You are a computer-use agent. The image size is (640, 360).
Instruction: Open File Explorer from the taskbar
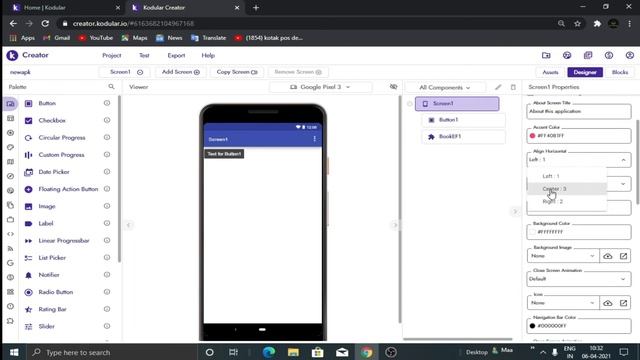293,352
